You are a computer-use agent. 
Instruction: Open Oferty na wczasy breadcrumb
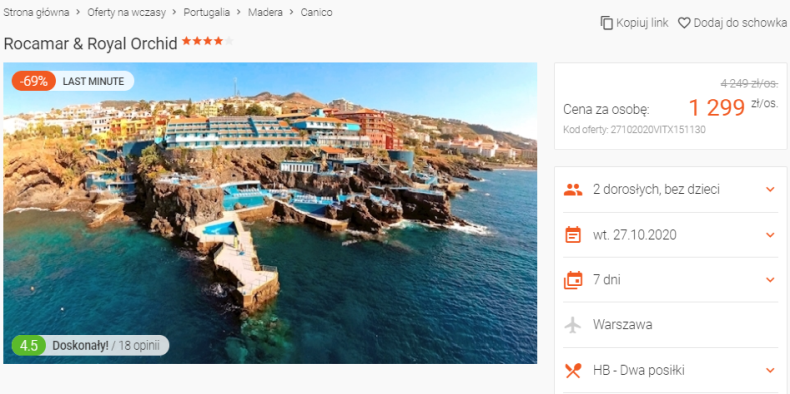click(126, 13)
